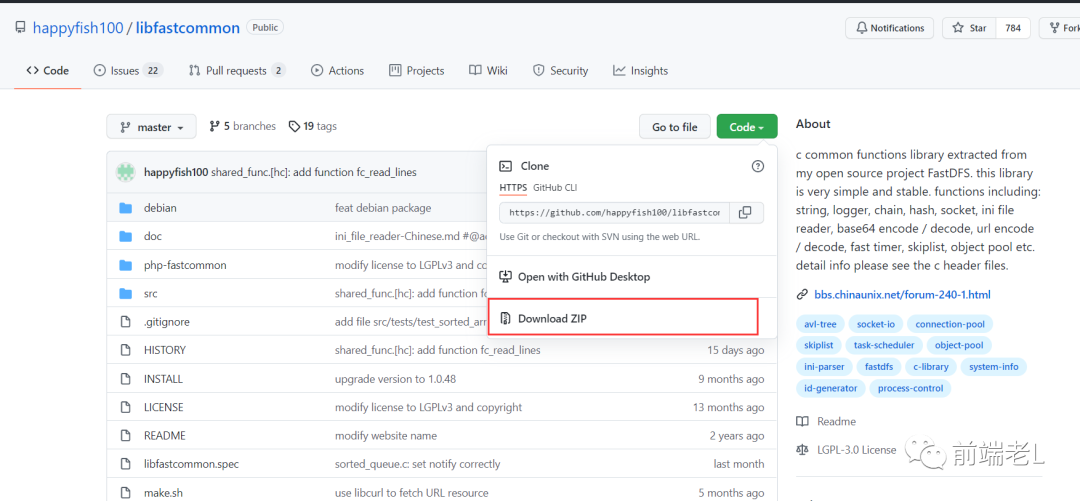This screenshot has width=1080, height=501.
Task: Click the task-scheduler topic tag
Action: point(884,345)
